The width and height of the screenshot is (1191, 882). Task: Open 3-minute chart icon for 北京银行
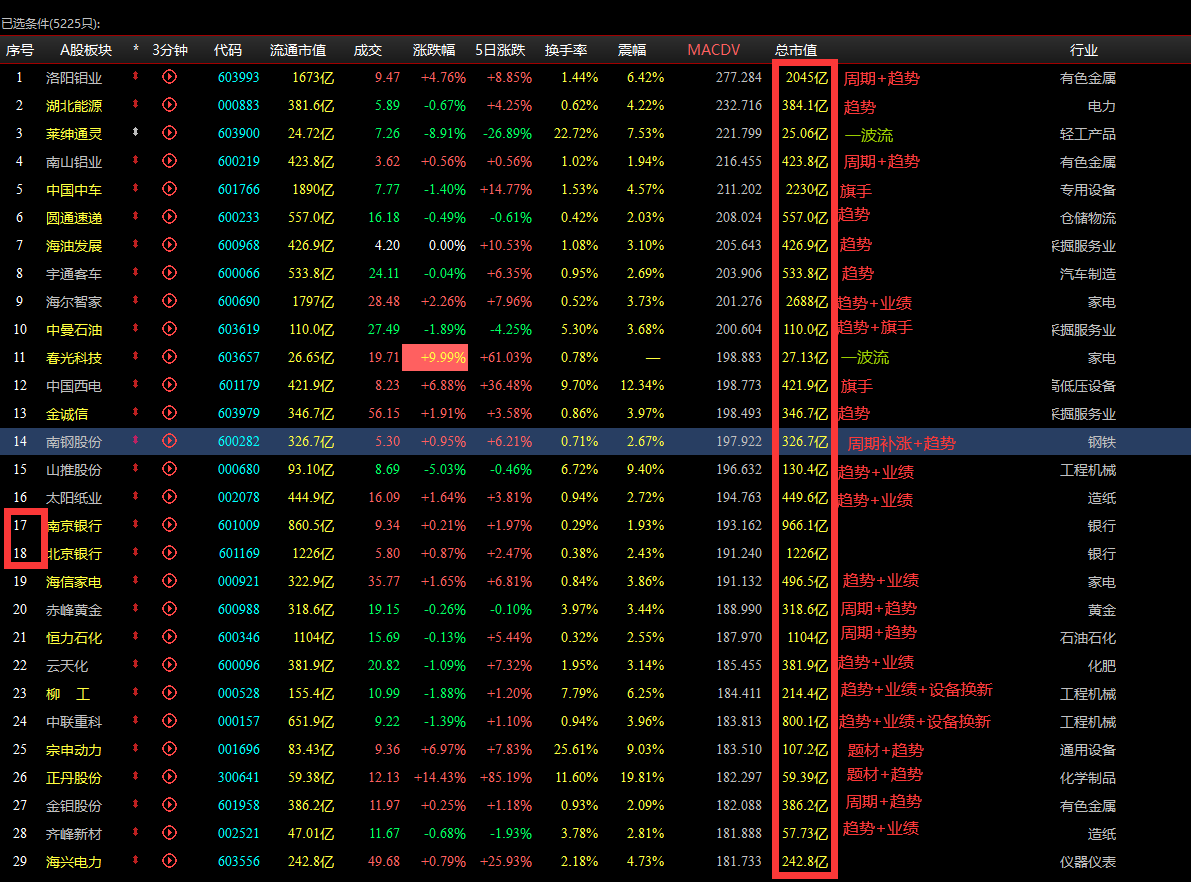(169, 553)
